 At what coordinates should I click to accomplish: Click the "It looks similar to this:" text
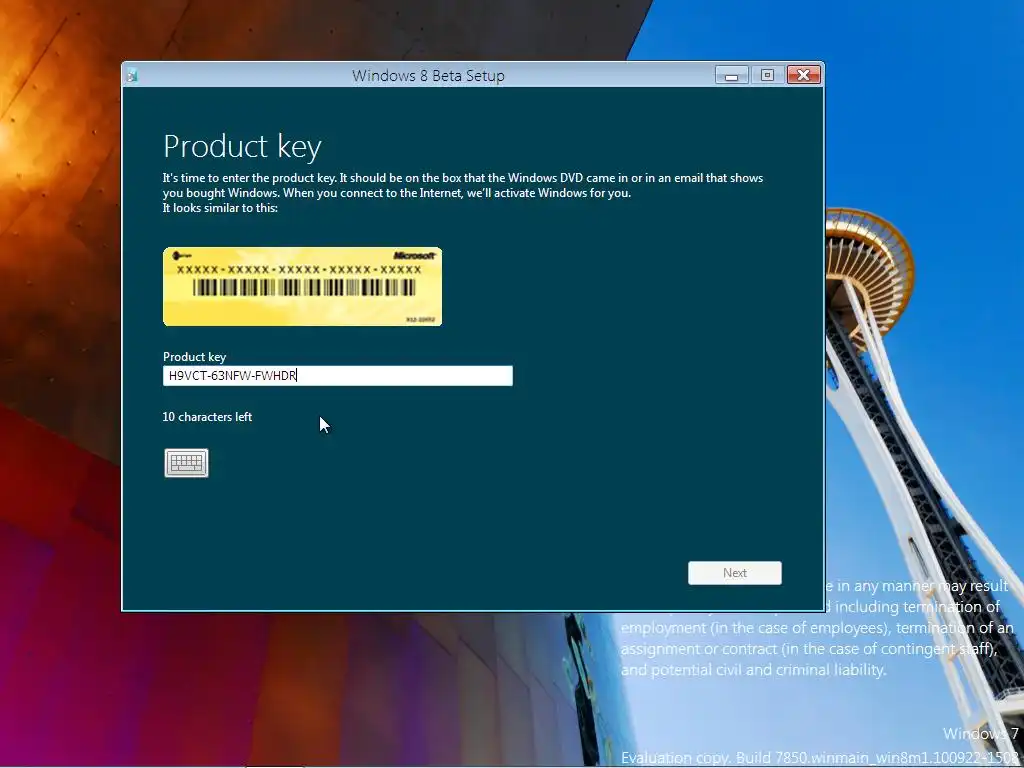coord(220,208)
